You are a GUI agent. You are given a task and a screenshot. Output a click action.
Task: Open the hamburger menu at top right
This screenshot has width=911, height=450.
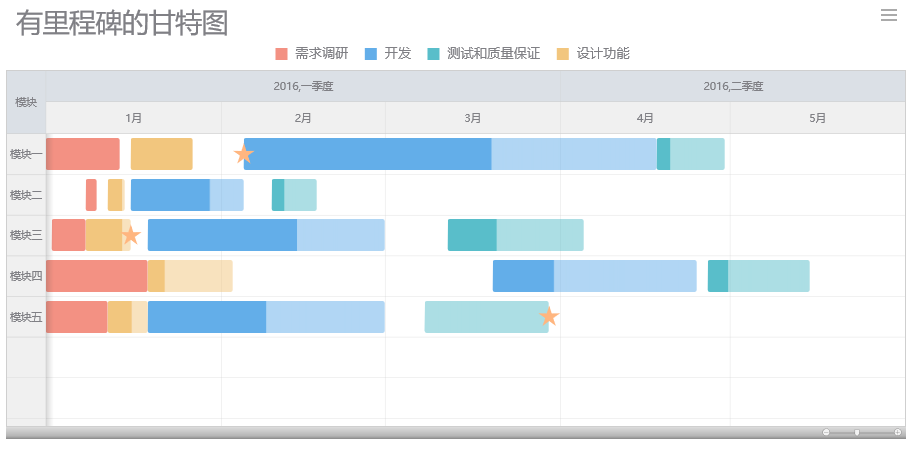point(888,15)
